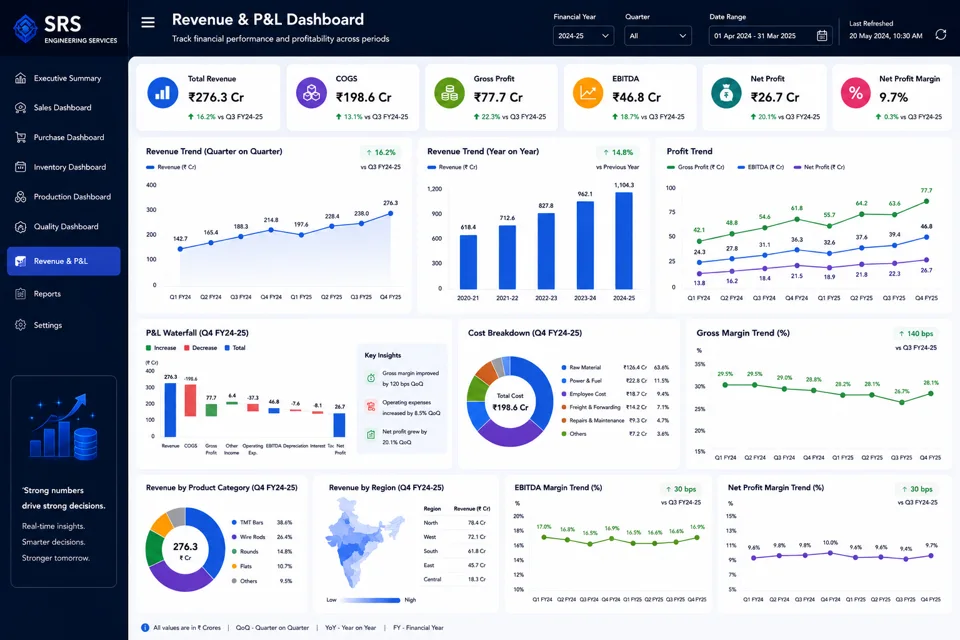Screen dimensions: 960x640
Task: Toggle EBITDA legend in Profit Trend
Action: click(760, 167)
